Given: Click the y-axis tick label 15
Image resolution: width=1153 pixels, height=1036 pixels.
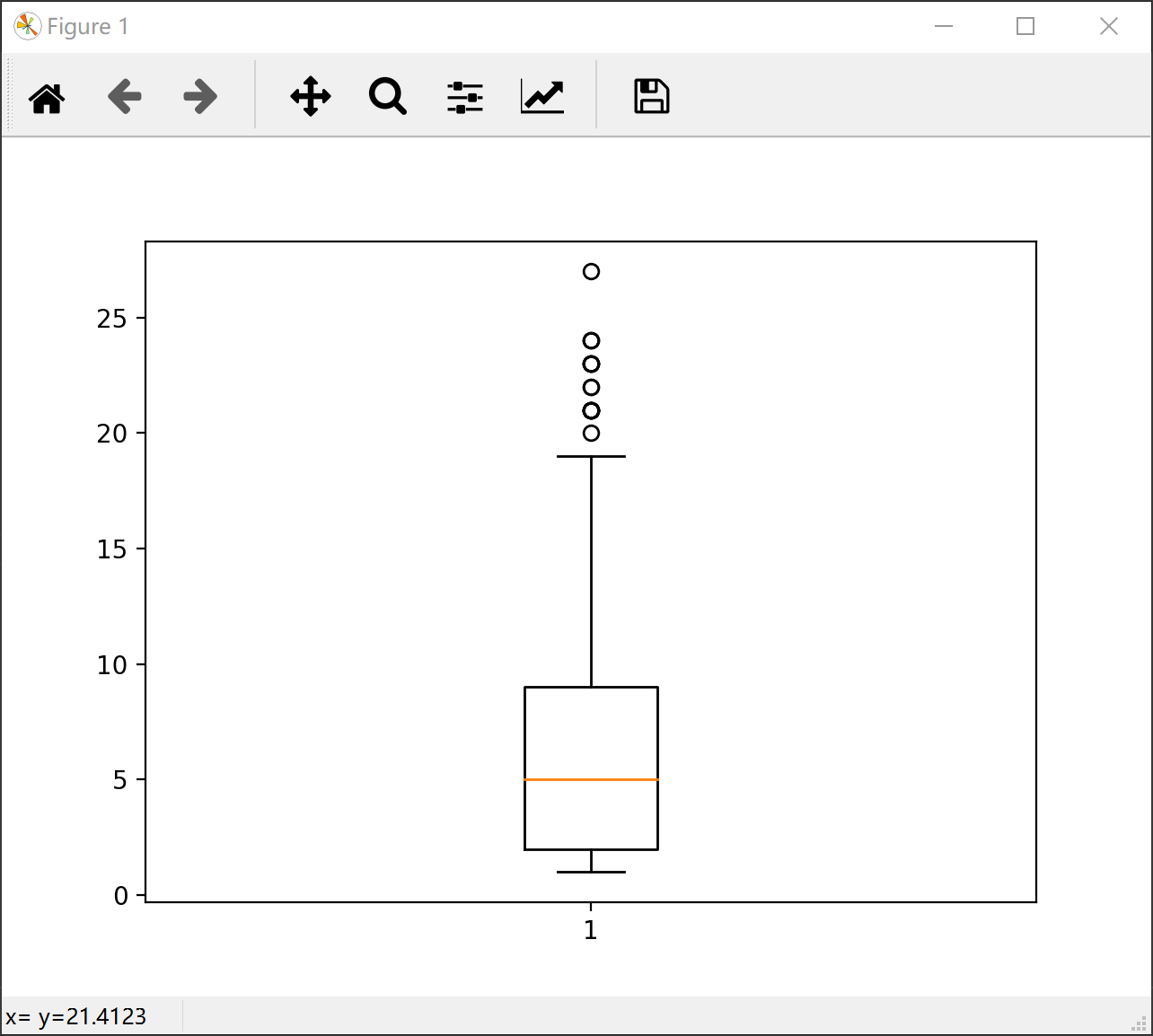Looking at the screenshot, I should (x=112, y=549).
